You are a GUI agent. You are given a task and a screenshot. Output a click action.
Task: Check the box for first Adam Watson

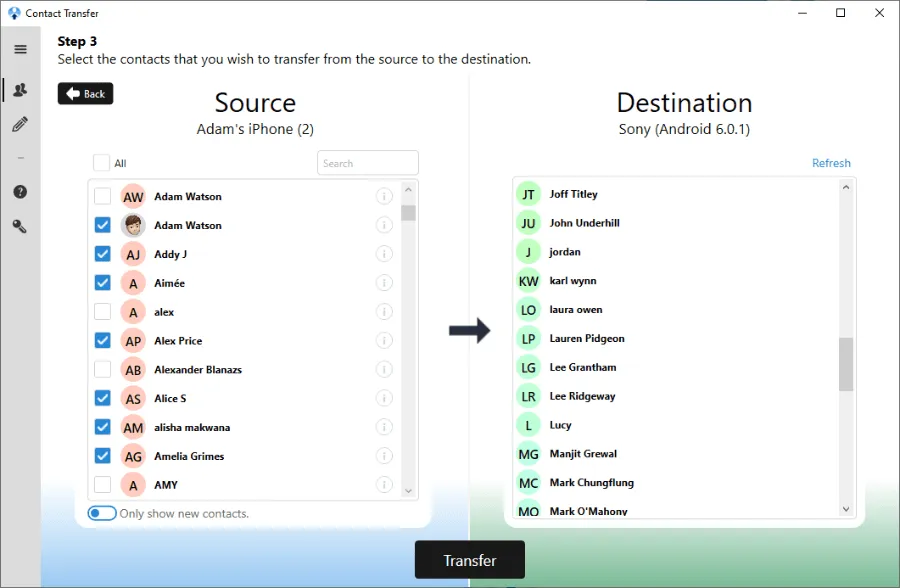(x=102, y=196)
